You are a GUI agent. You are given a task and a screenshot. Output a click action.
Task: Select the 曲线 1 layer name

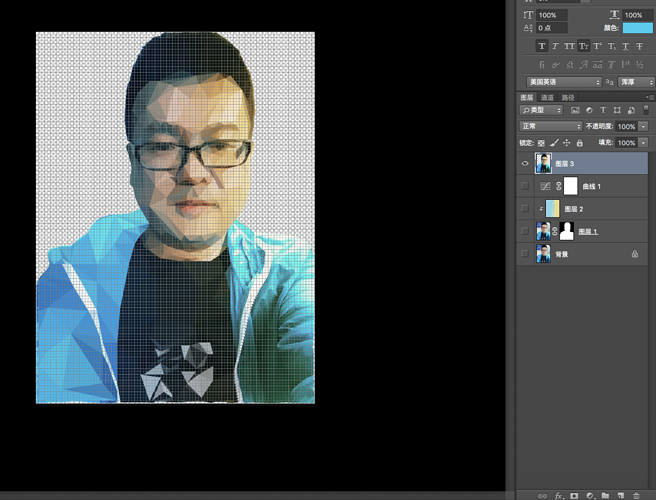pyautogui.click(x=591, y=186)
